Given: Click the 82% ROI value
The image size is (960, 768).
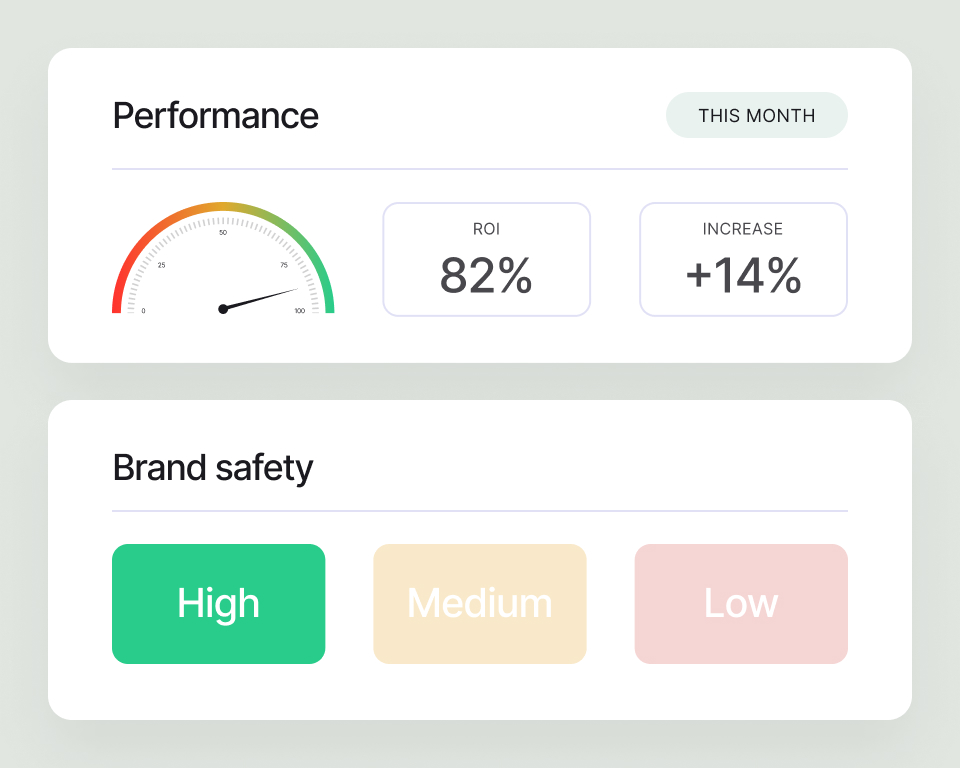Looking at the screenshot, I should pyautogui.click(x=486, y=276).
